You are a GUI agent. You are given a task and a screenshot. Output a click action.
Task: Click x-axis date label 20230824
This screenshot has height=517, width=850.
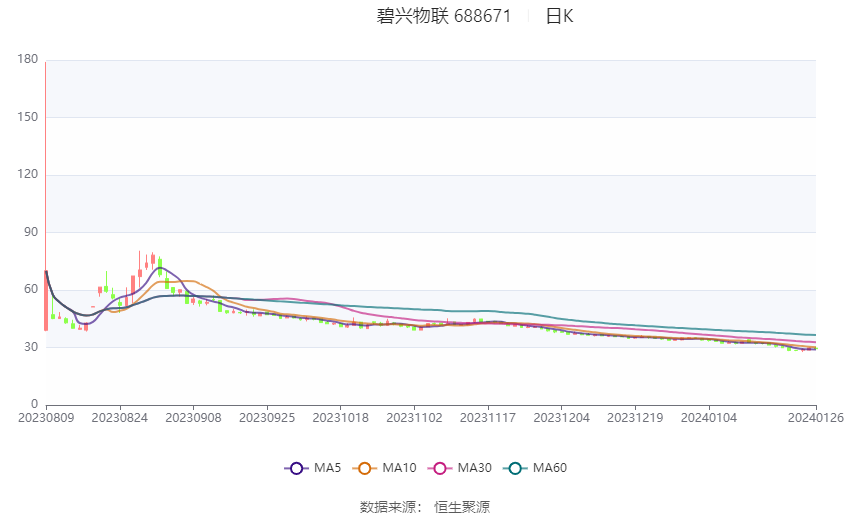tap(120, 418)
